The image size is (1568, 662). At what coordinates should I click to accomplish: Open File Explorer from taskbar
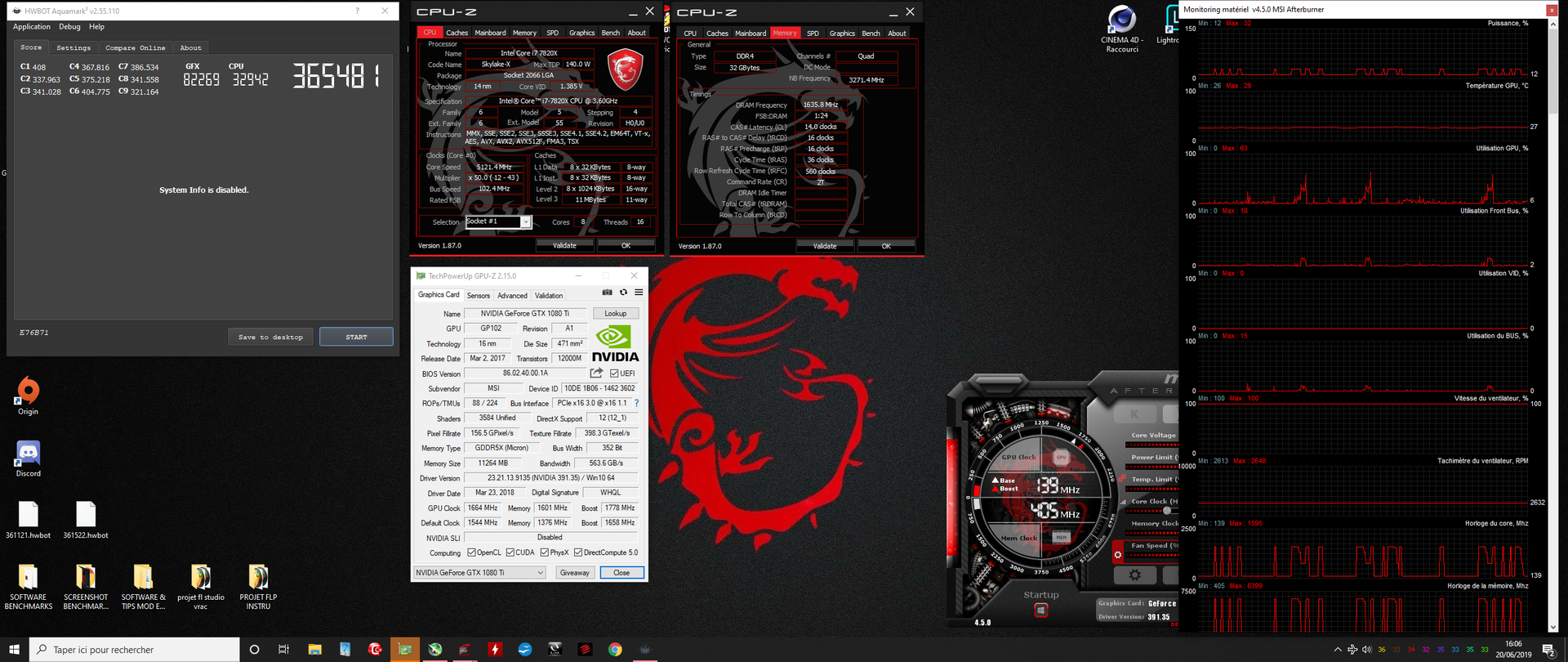(314, 650)
